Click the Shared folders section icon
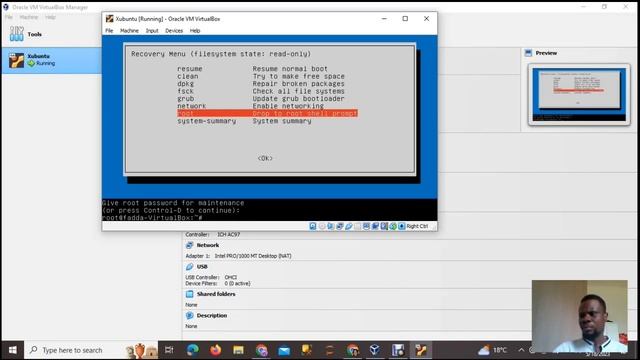 189,294
